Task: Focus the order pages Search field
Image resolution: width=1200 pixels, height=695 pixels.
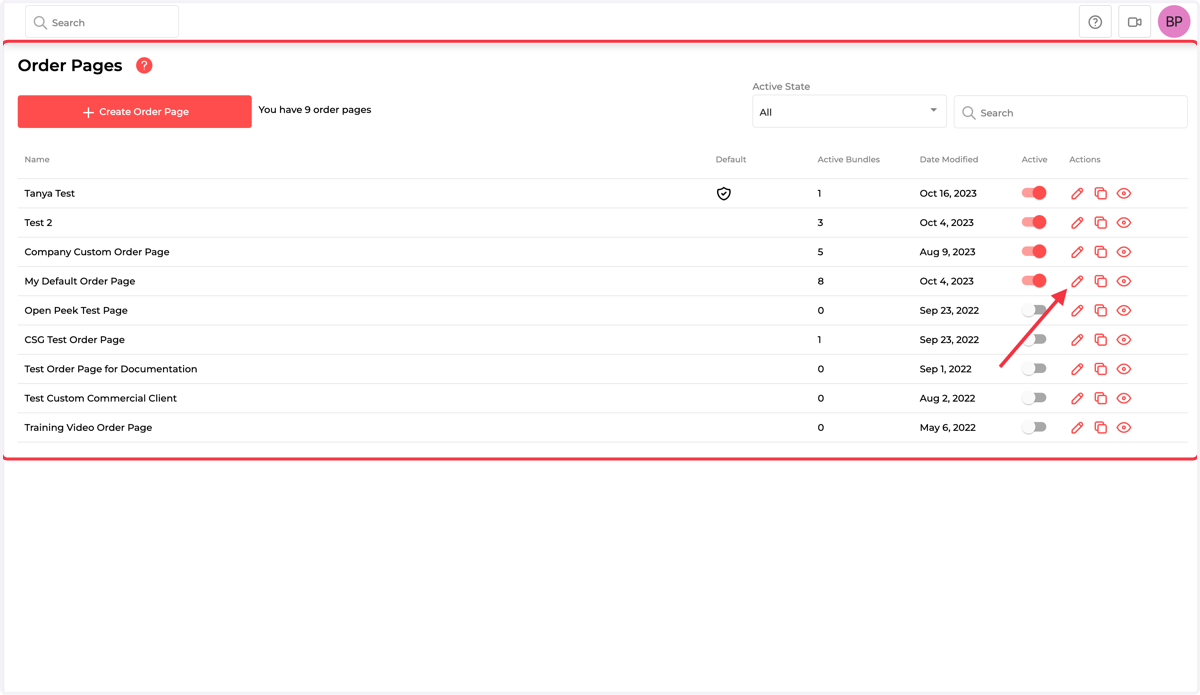Action: point(1071,112)
